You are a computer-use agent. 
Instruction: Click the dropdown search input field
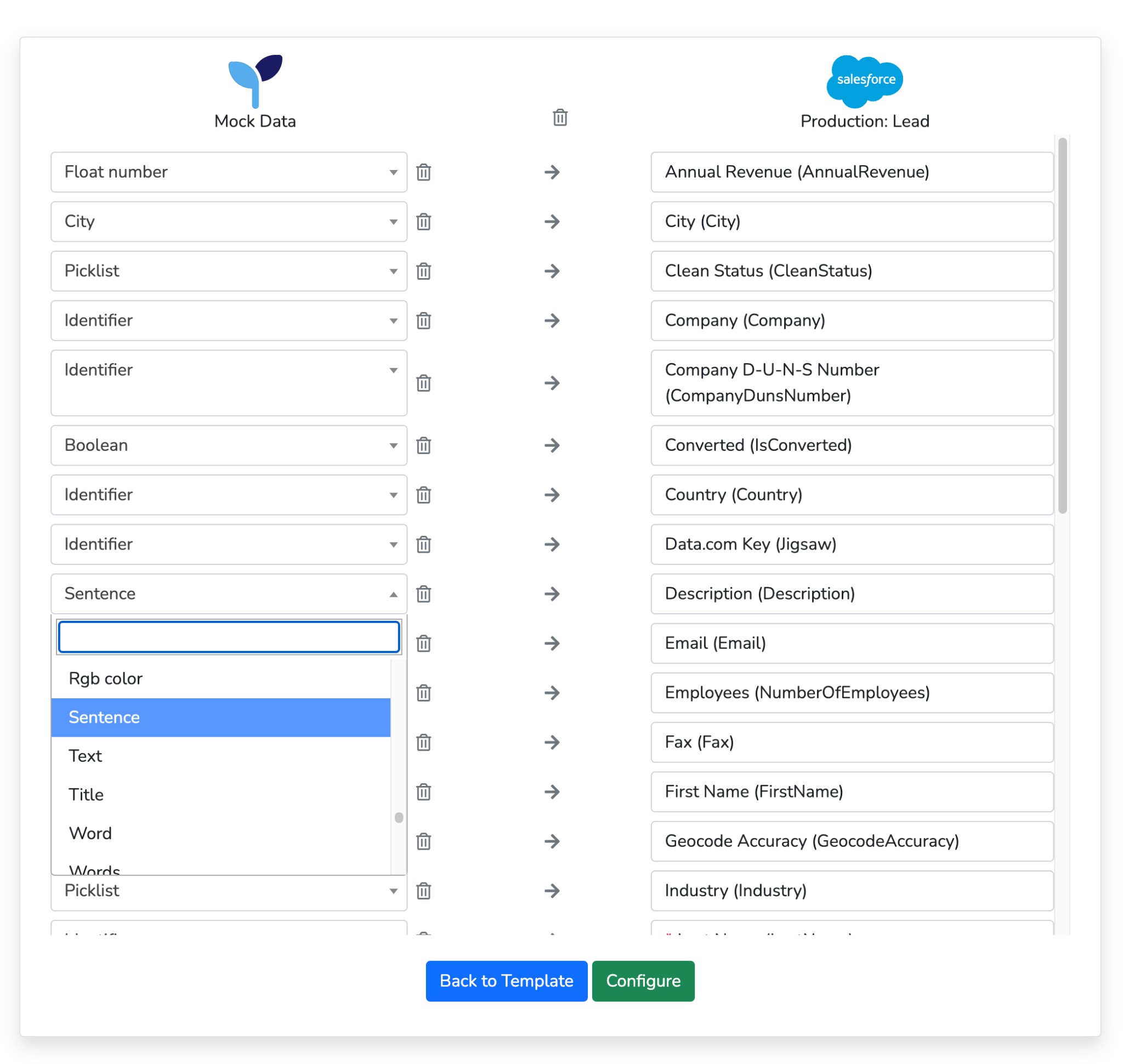(x=229, y=637)
